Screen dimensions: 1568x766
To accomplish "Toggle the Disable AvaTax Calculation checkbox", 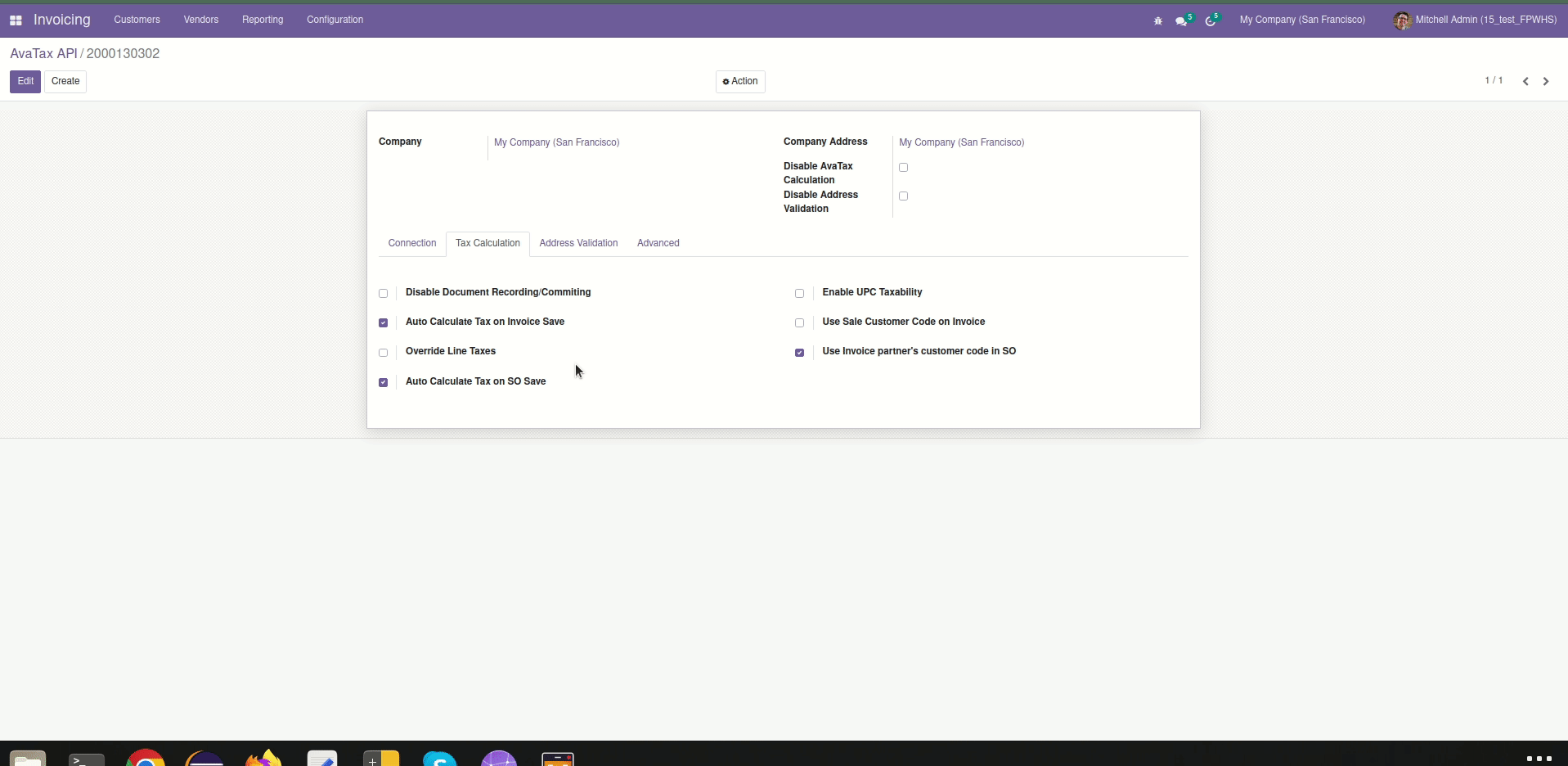I will [x=903, y=167].
